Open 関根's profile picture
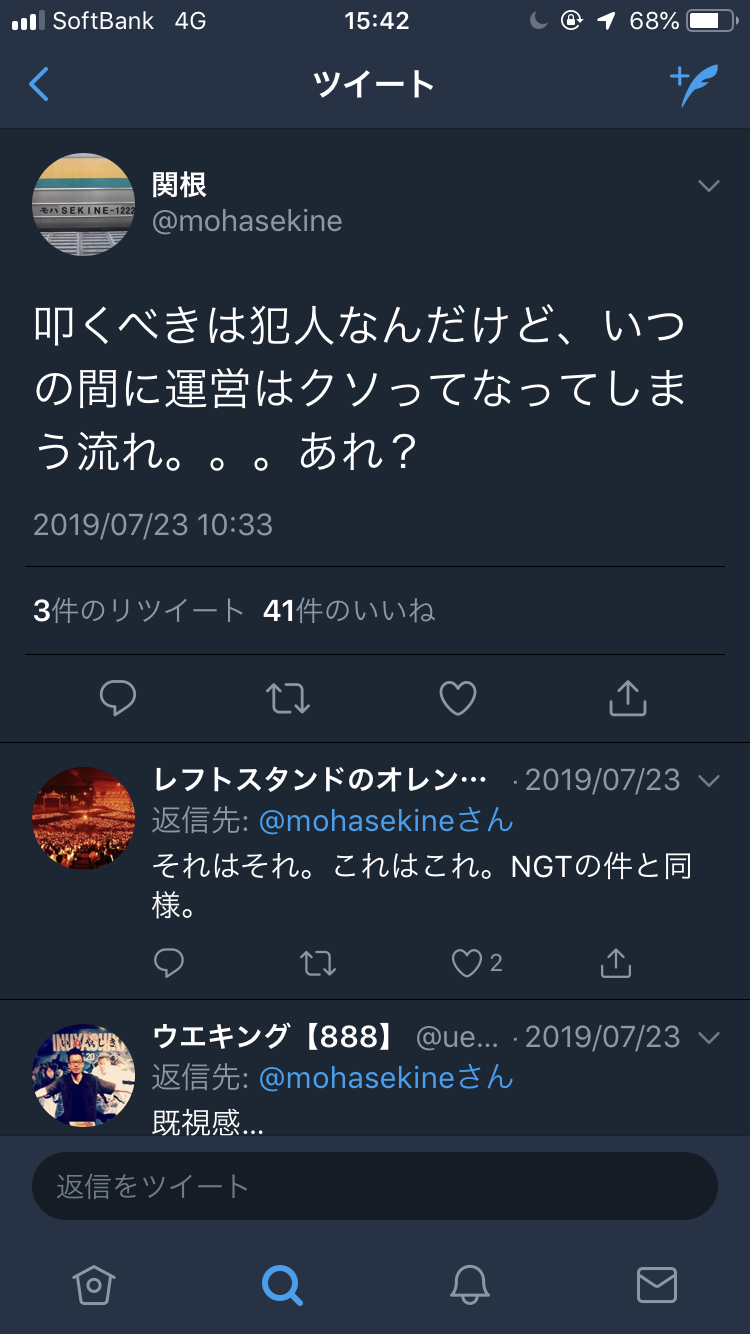This screenshot has height=1334, width=750. [x=84, y=204]
